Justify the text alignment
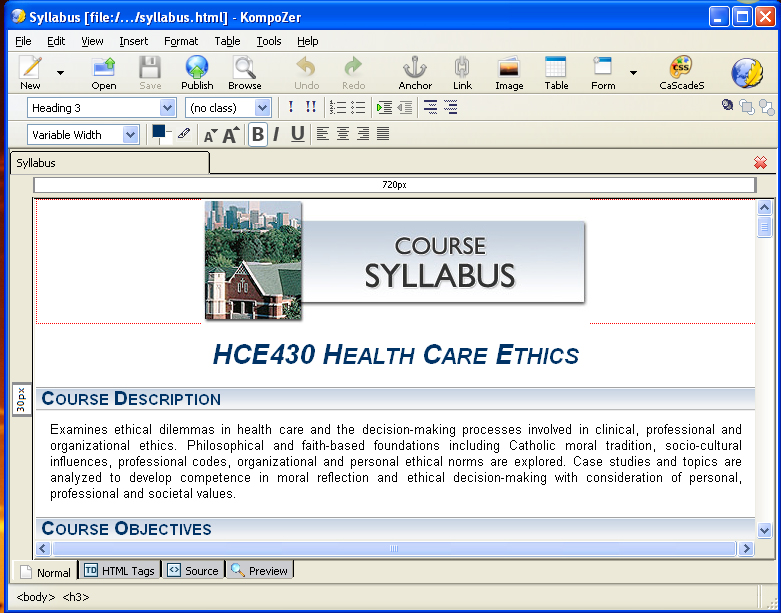Screen dimensions: 781x613 pos(383,133)
